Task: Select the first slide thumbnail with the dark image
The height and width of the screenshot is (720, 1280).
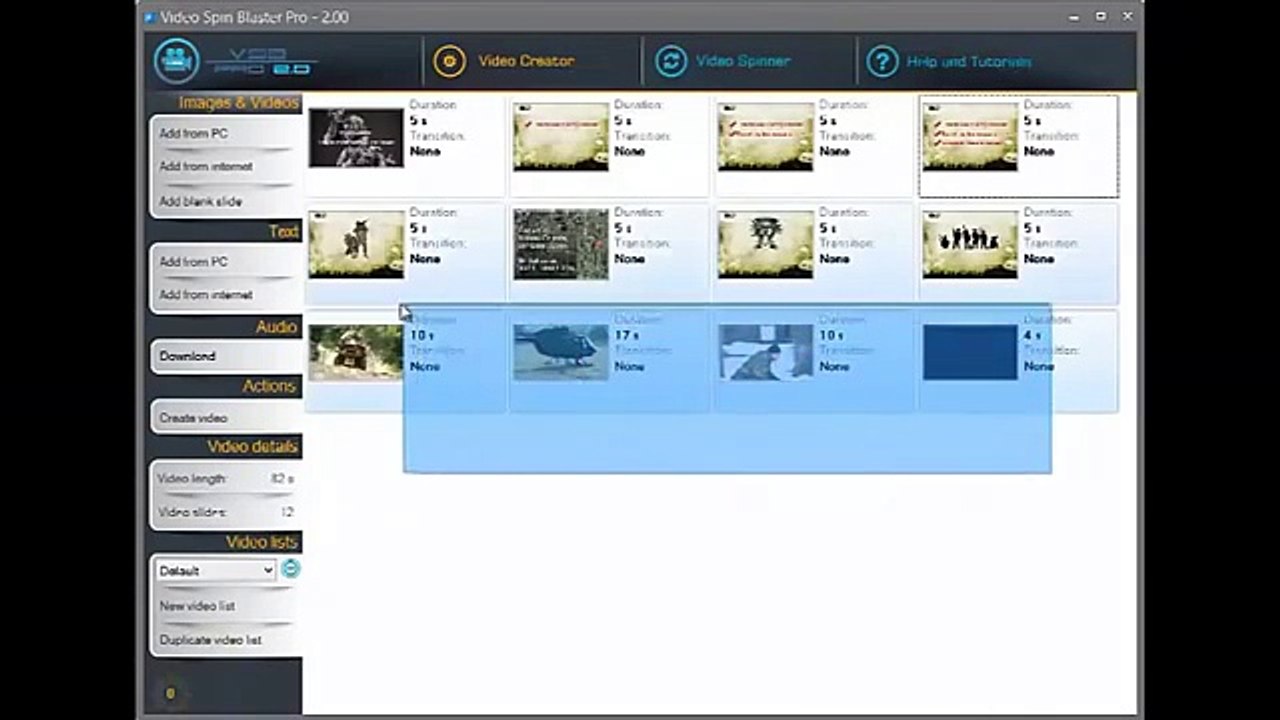Action: [356, 137]
